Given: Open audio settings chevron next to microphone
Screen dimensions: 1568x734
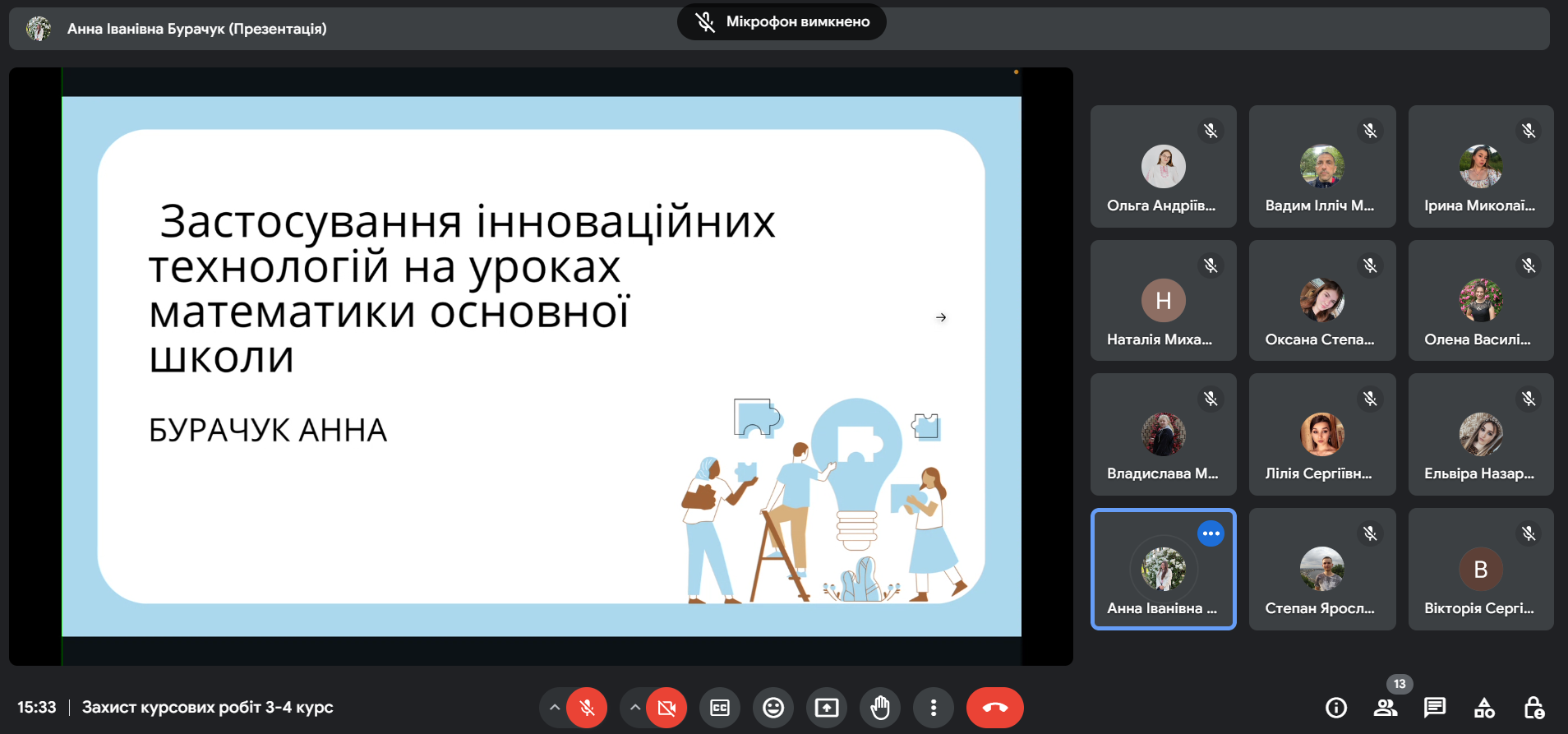Looking at the screenshot, I should [x=555, y=708].
